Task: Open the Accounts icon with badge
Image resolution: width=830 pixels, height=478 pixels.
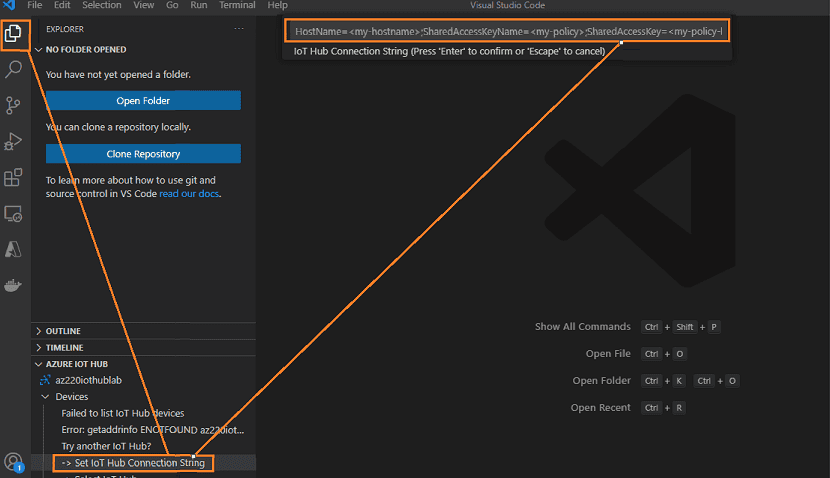Action: tap(13, 462)
